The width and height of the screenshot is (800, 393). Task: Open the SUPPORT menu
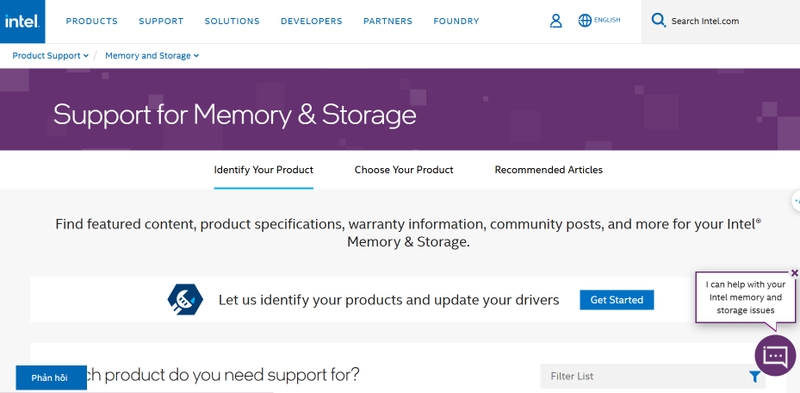click(x=161, y=21)
